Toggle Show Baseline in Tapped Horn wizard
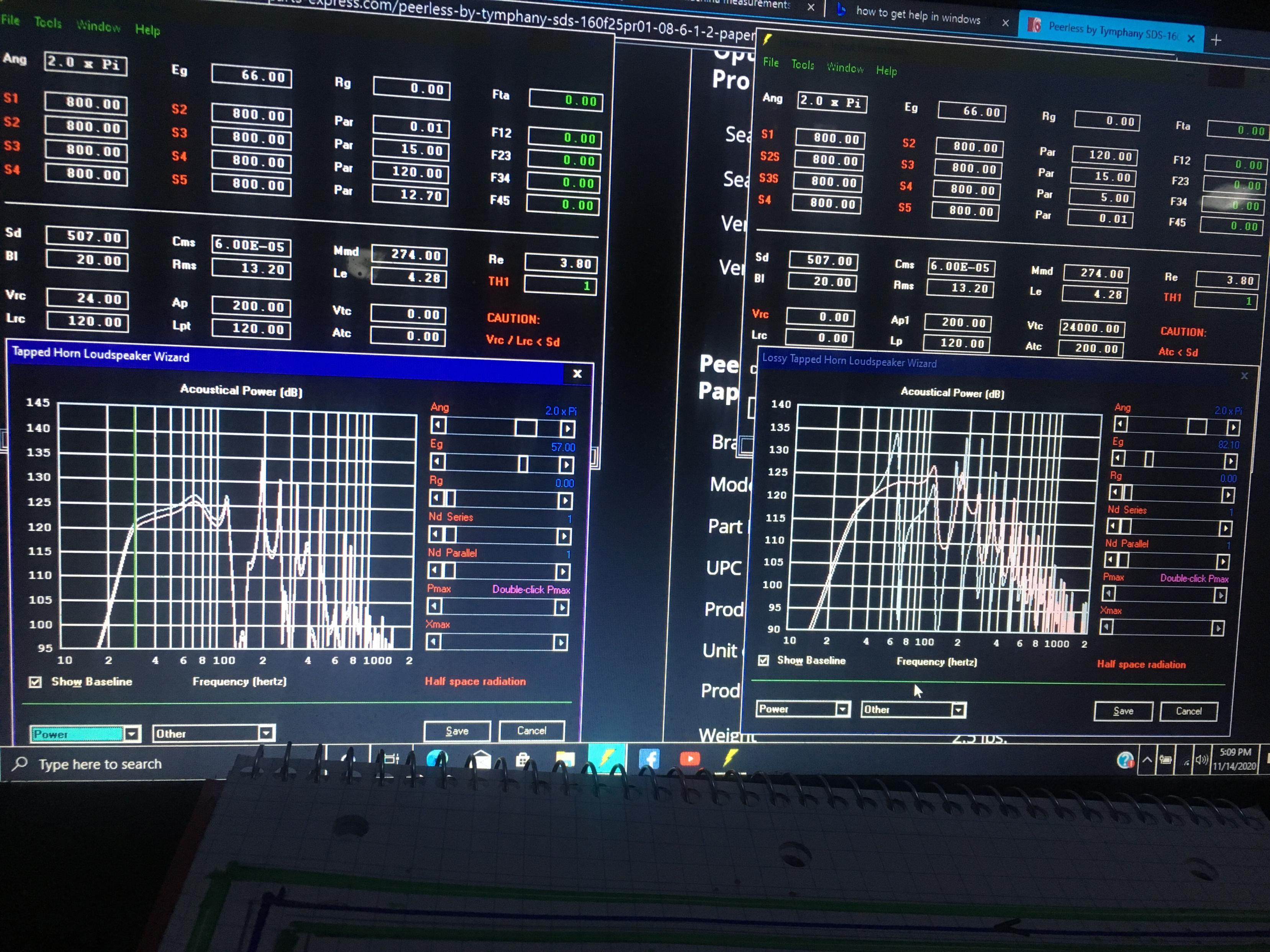Image resolution: width=1270 pixels, height=952 pixels. (36, 682)
